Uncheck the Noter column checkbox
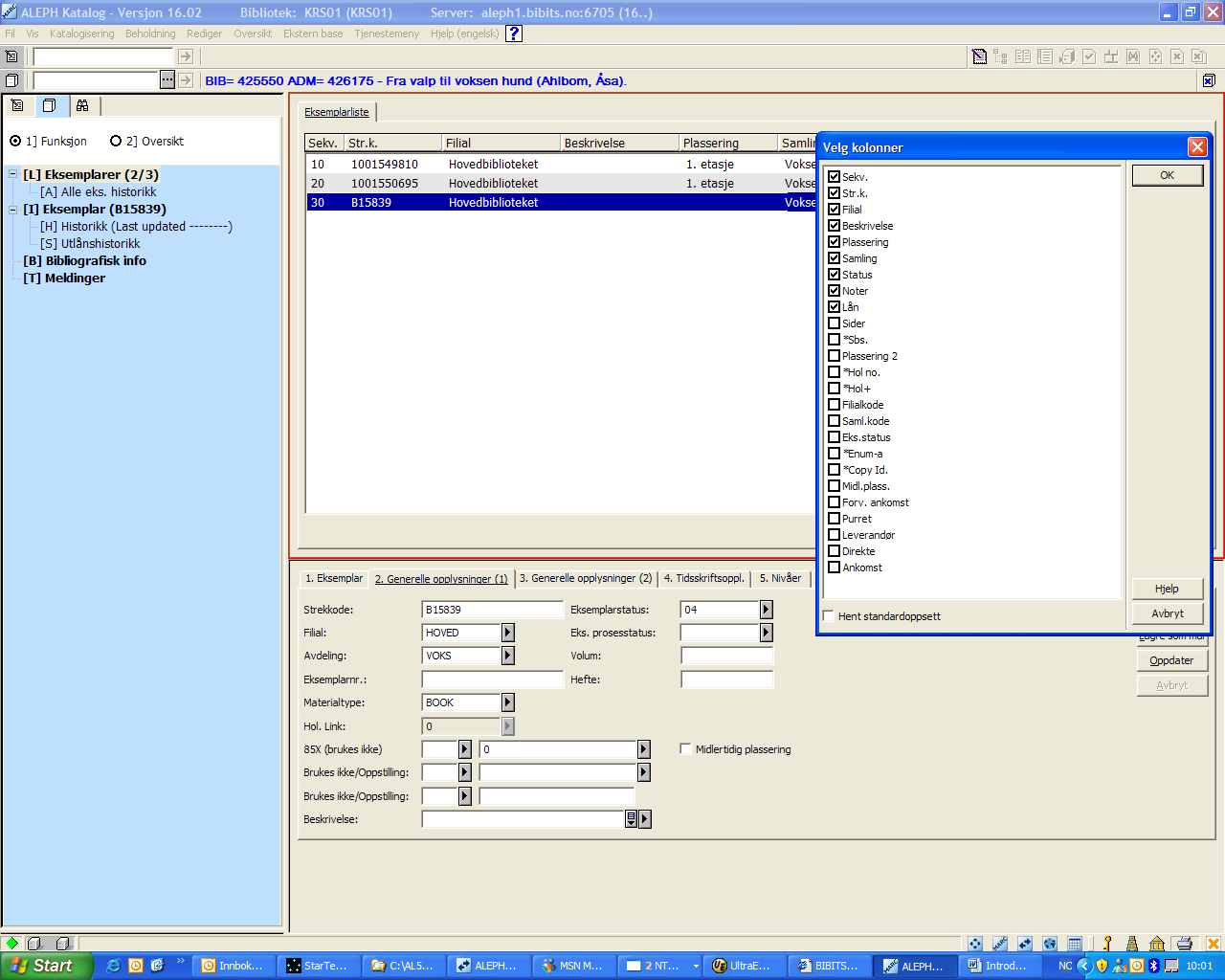 click(x=834, y=291)
